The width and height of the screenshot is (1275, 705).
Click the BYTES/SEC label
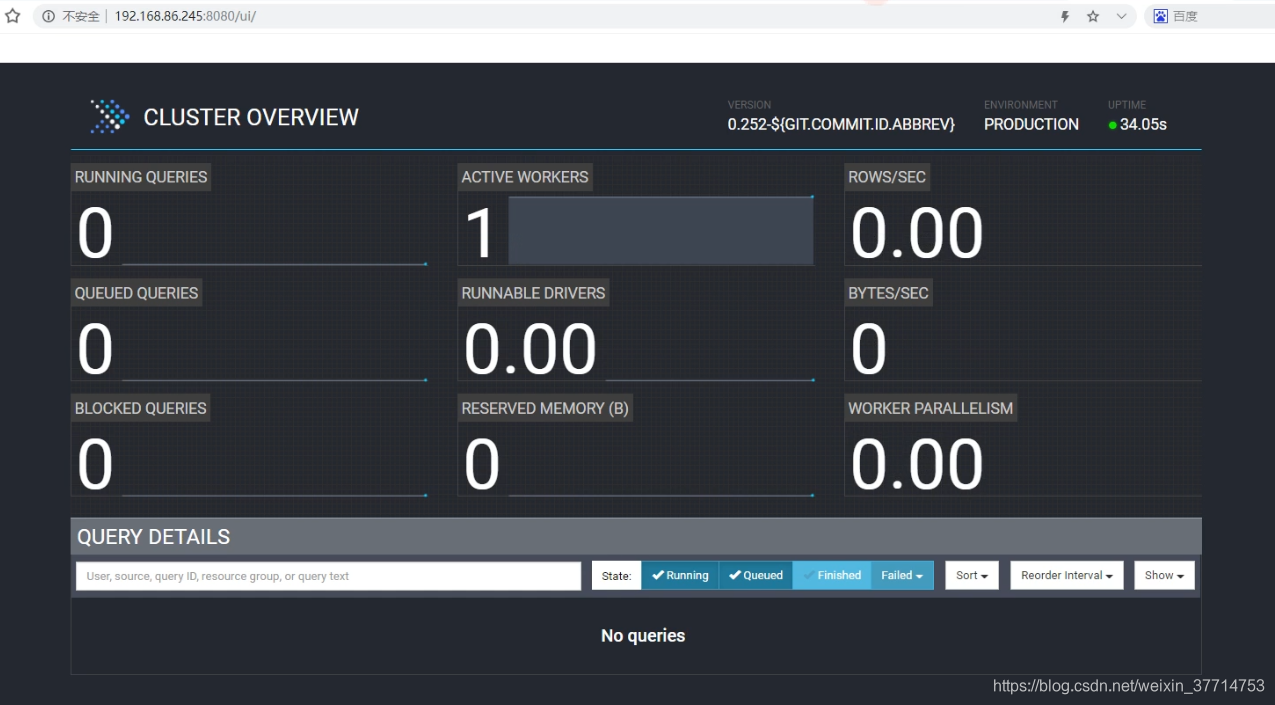pos(888,293)
